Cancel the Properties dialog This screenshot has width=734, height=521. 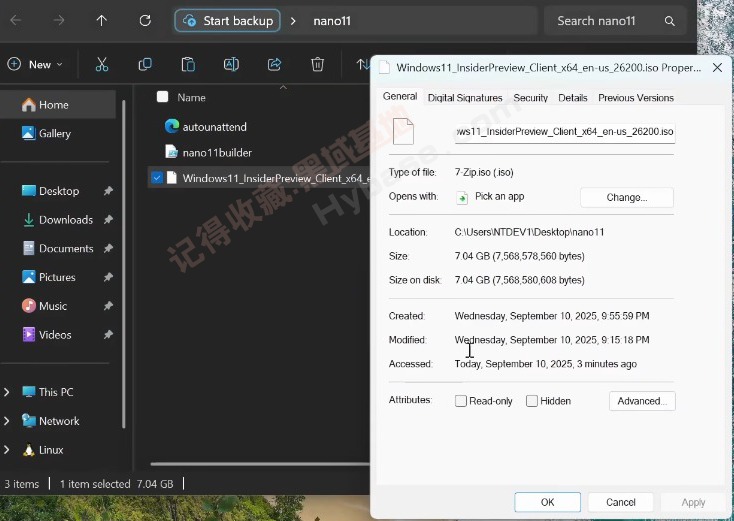621,502
